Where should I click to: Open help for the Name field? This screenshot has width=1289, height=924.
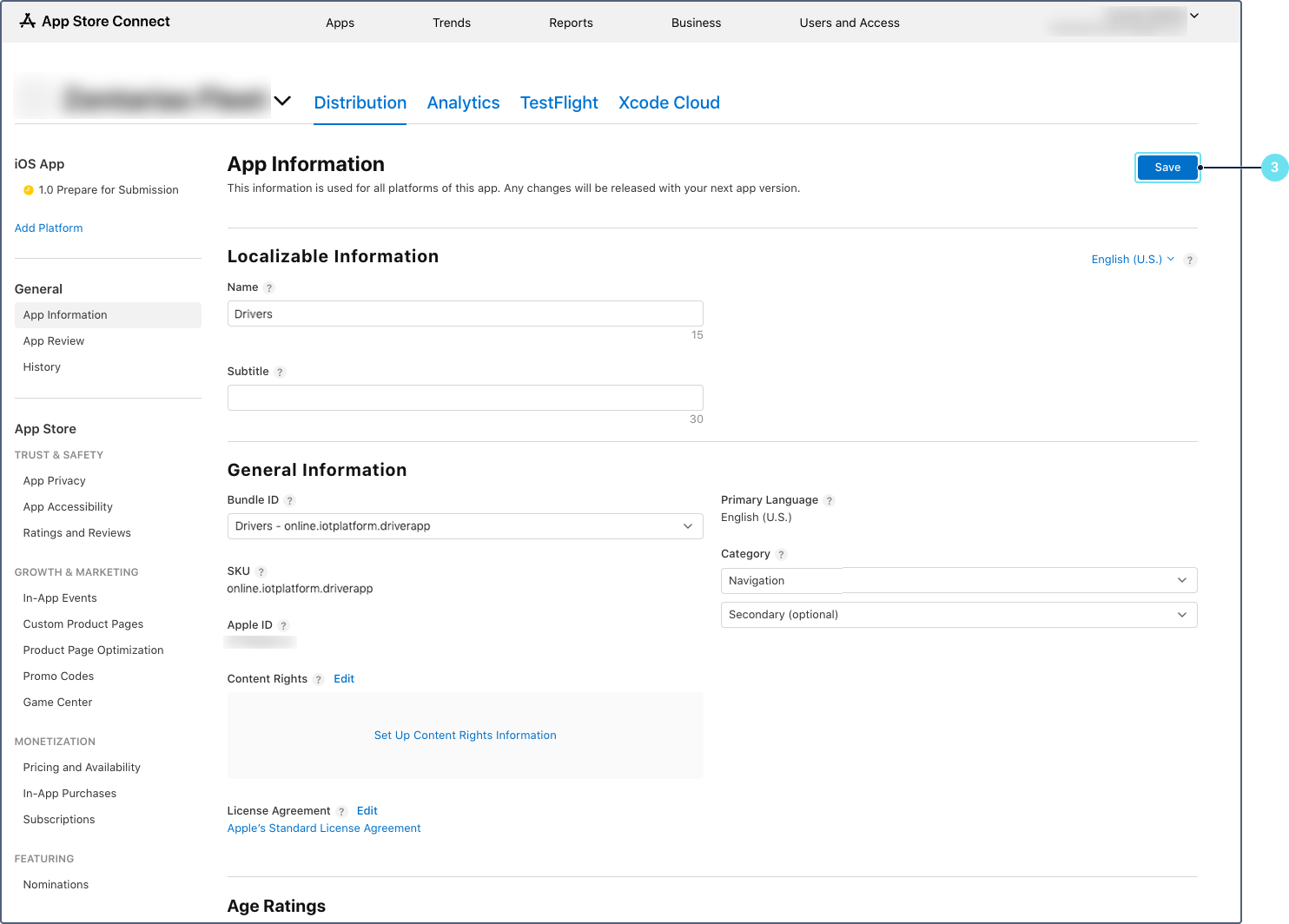pyautogui.click(x=269, y=288)
